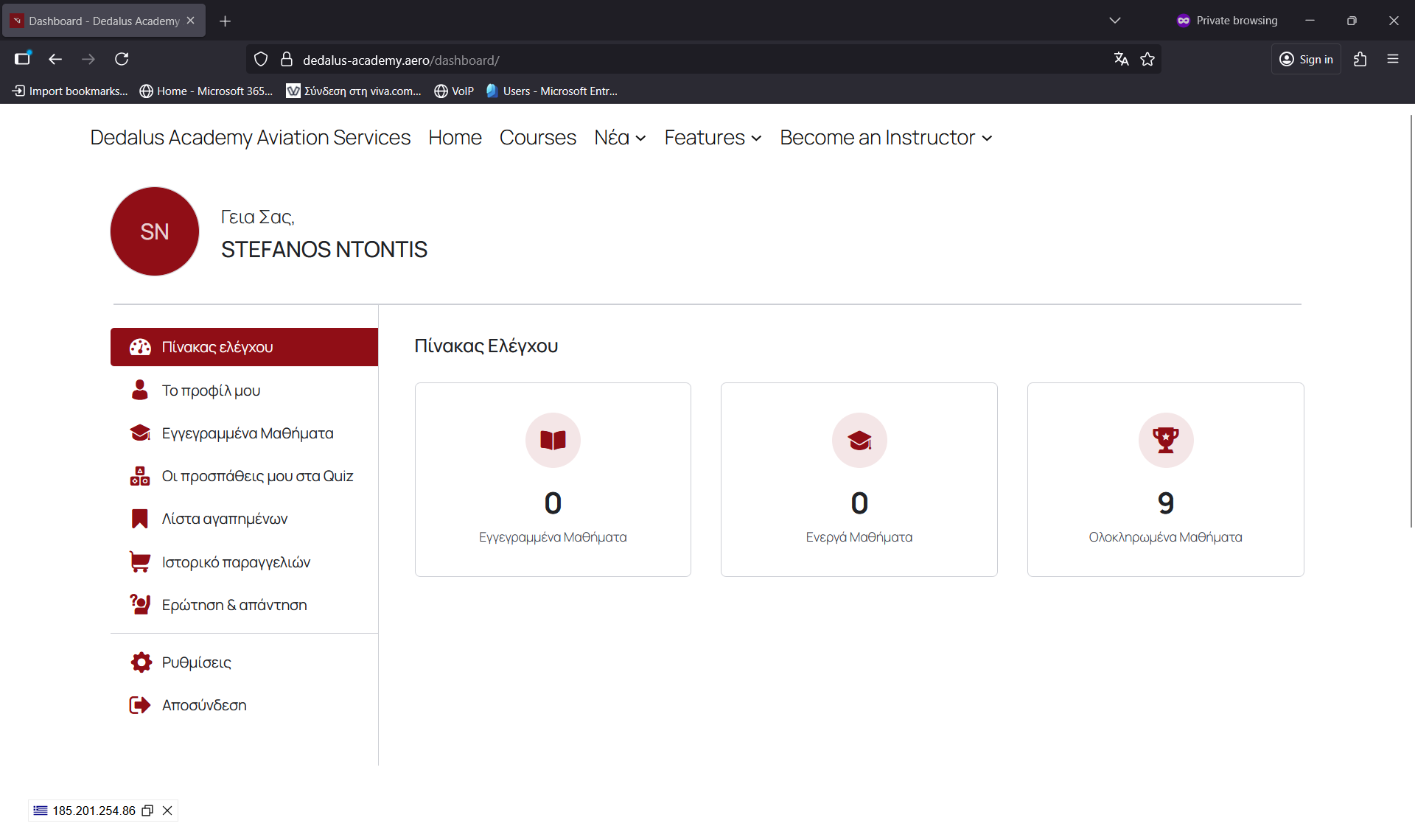Expand the Features dropdown menu
The image size is (1415, 840).
pos(713,138)
